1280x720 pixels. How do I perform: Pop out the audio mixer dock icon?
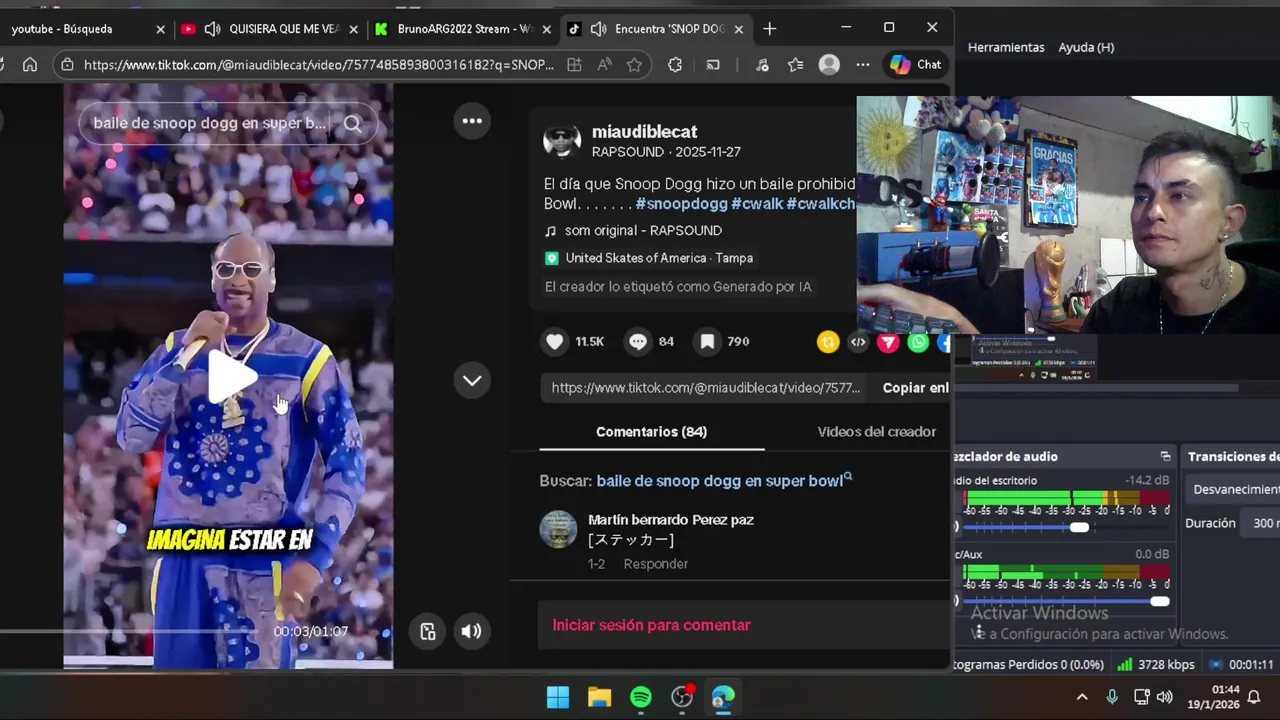(1165, 456)
